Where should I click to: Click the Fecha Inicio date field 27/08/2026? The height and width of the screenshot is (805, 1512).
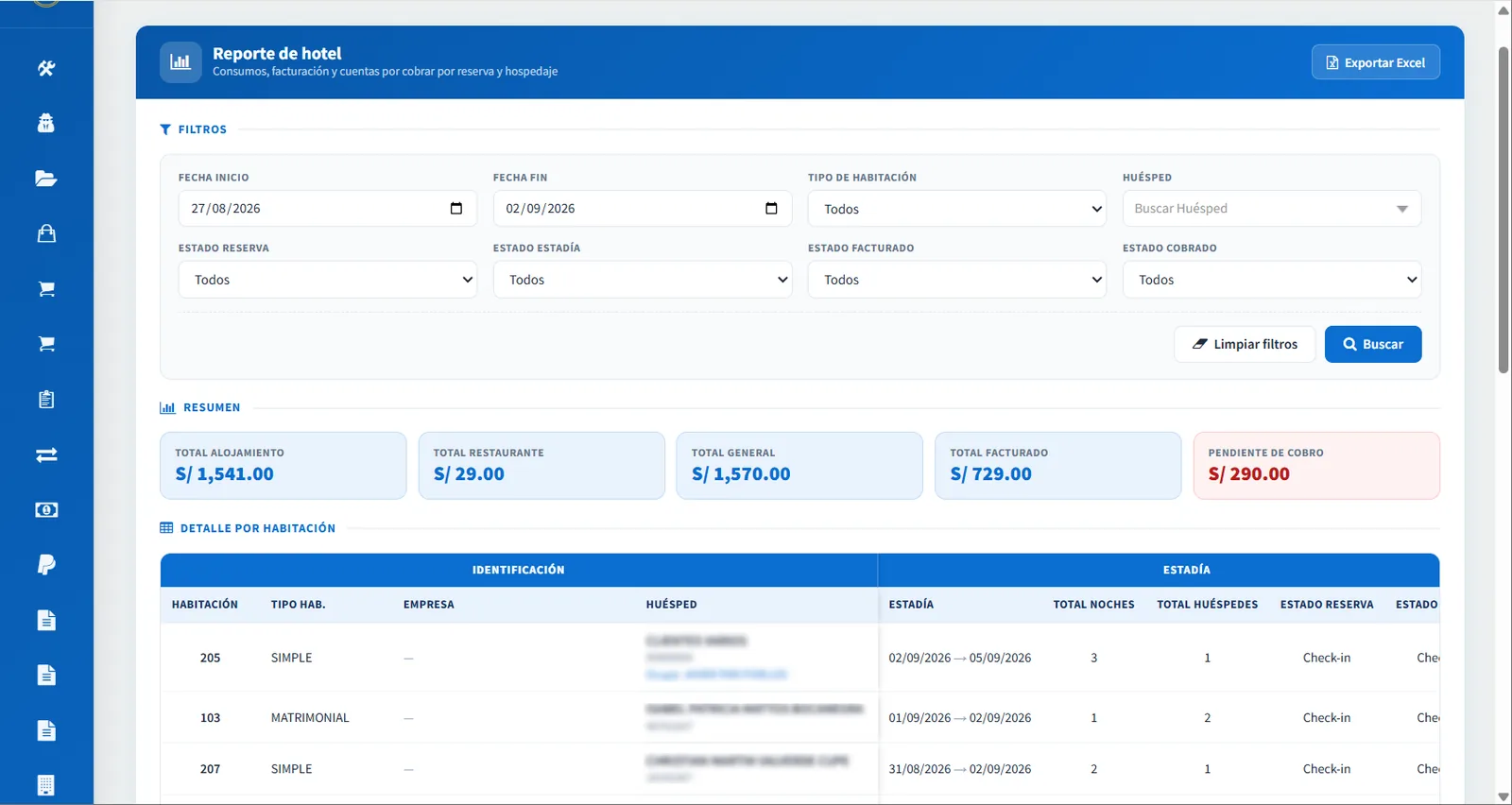click(327, 209)
